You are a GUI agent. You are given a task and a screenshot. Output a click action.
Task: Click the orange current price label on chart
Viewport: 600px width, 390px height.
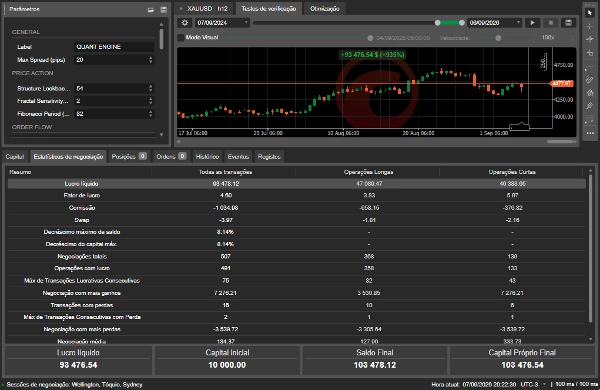click(x=562, y=83)
